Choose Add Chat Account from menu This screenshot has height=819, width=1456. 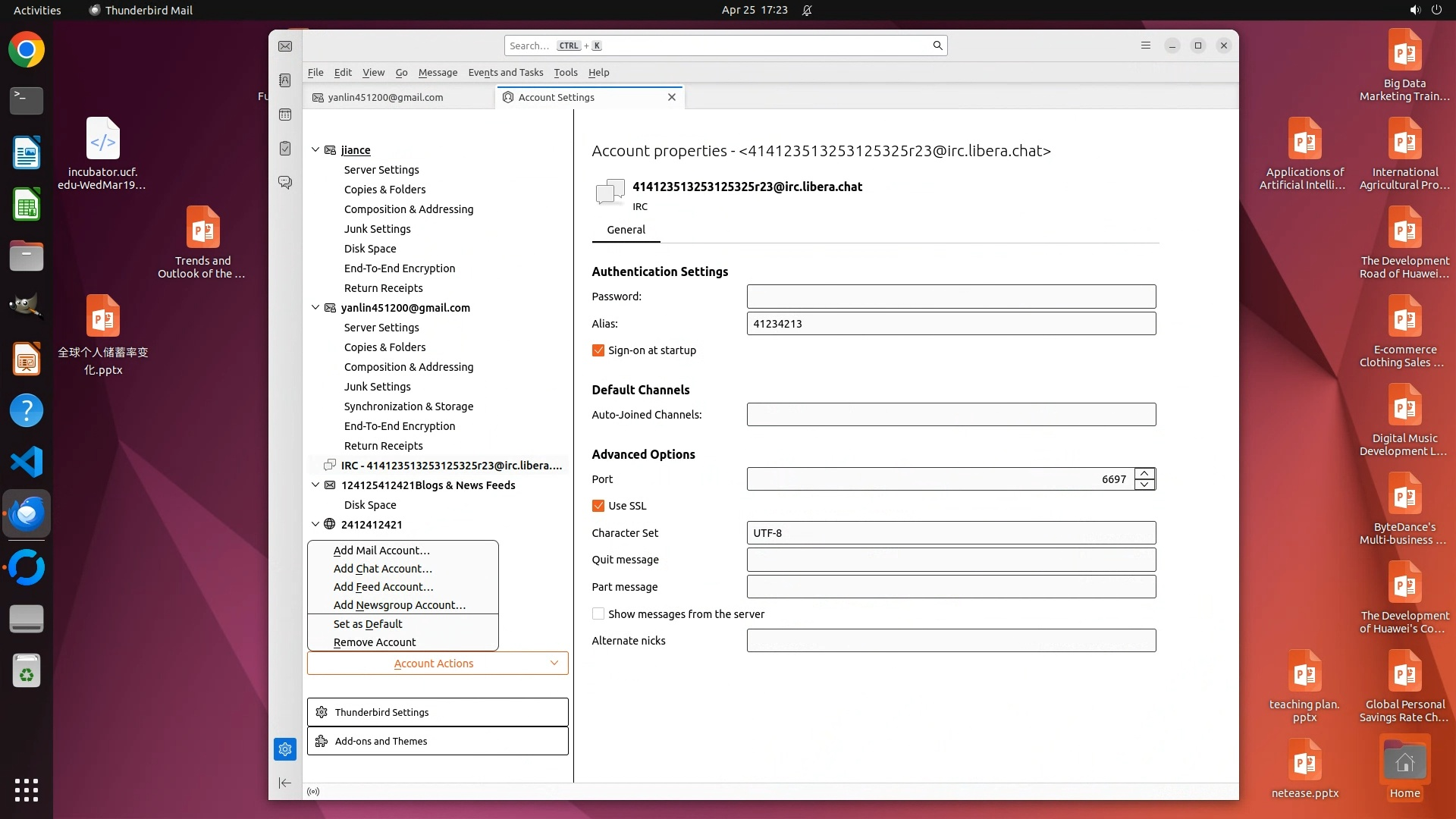click(x=382, y=569)
